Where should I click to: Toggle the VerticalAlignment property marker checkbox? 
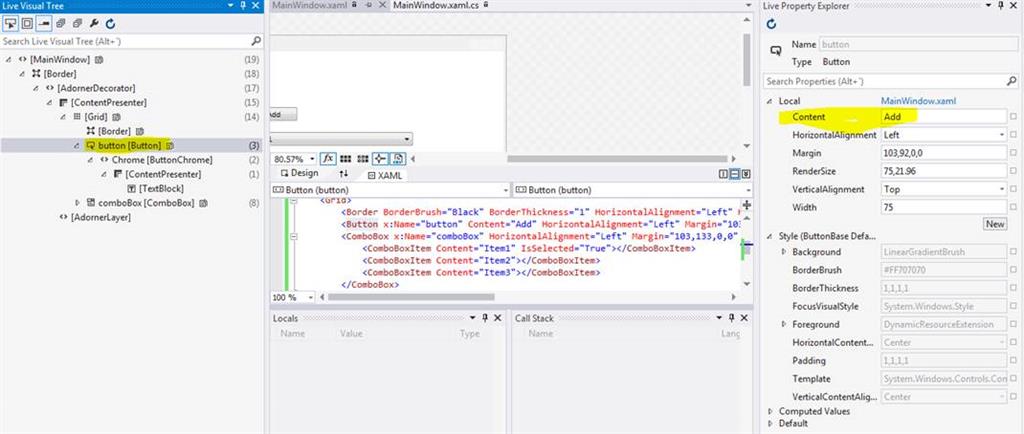click(1013, 189)
